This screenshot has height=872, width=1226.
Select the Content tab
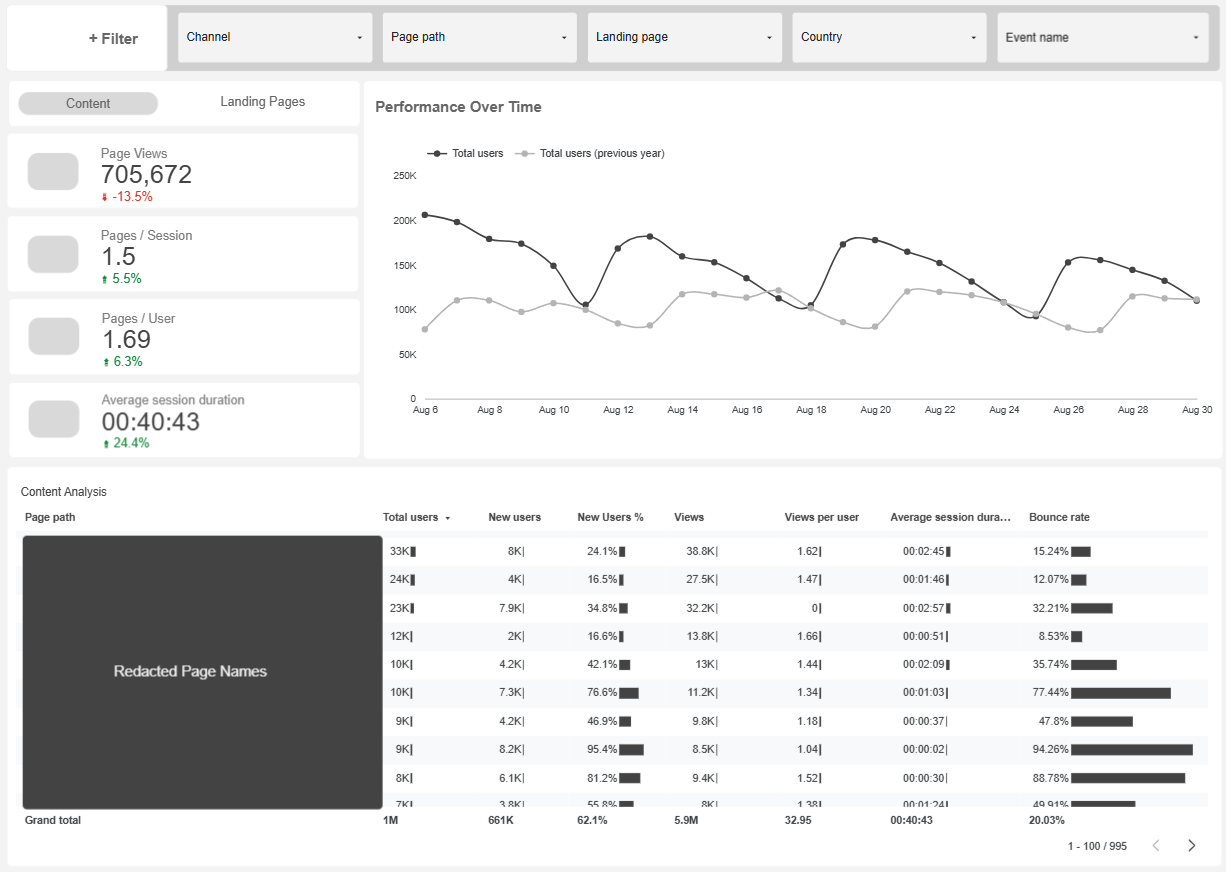(x=87, y=103)
